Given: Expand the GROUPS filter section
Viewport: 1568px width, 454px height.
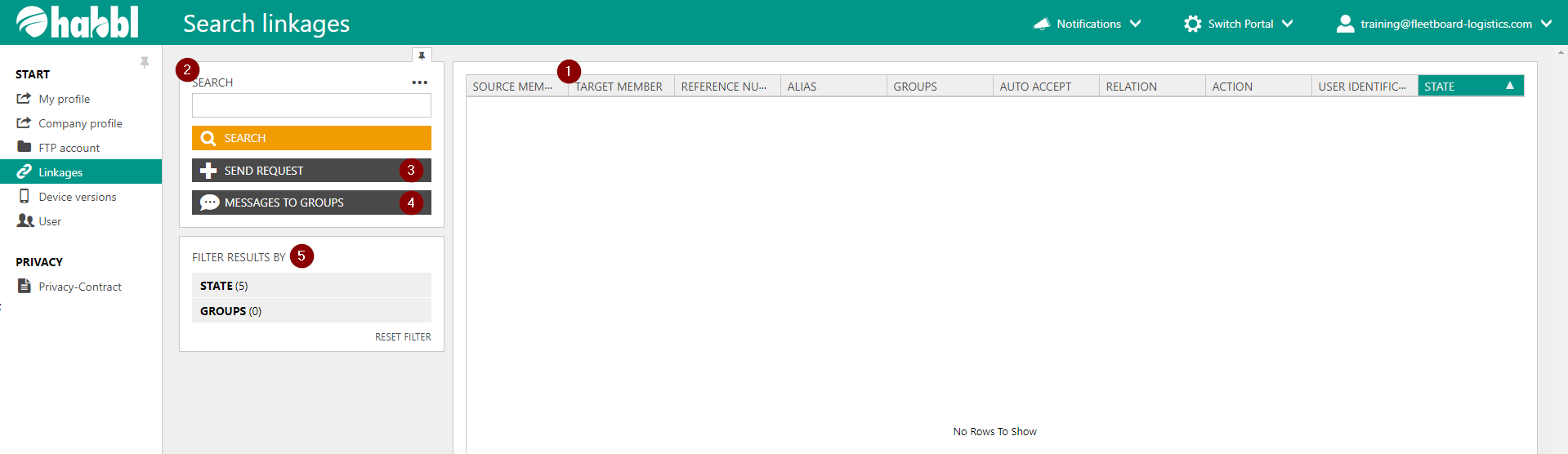Looking at the screenshot, I should 311,311.
